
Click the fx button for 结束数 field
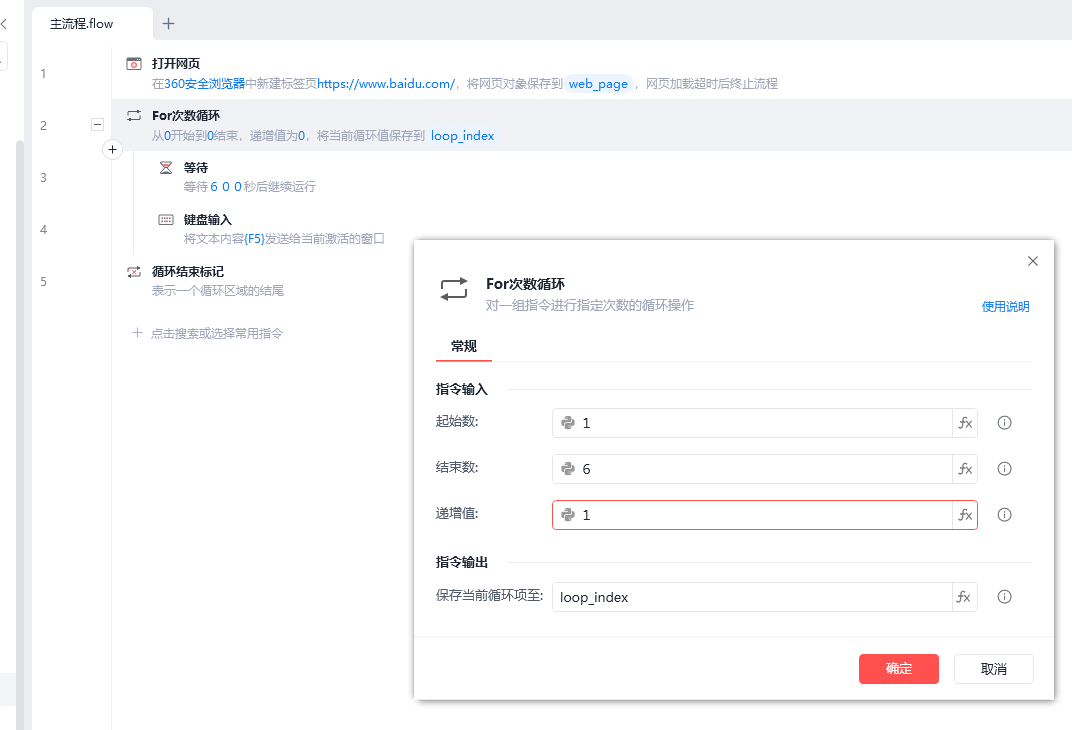[x=965, y=469]
